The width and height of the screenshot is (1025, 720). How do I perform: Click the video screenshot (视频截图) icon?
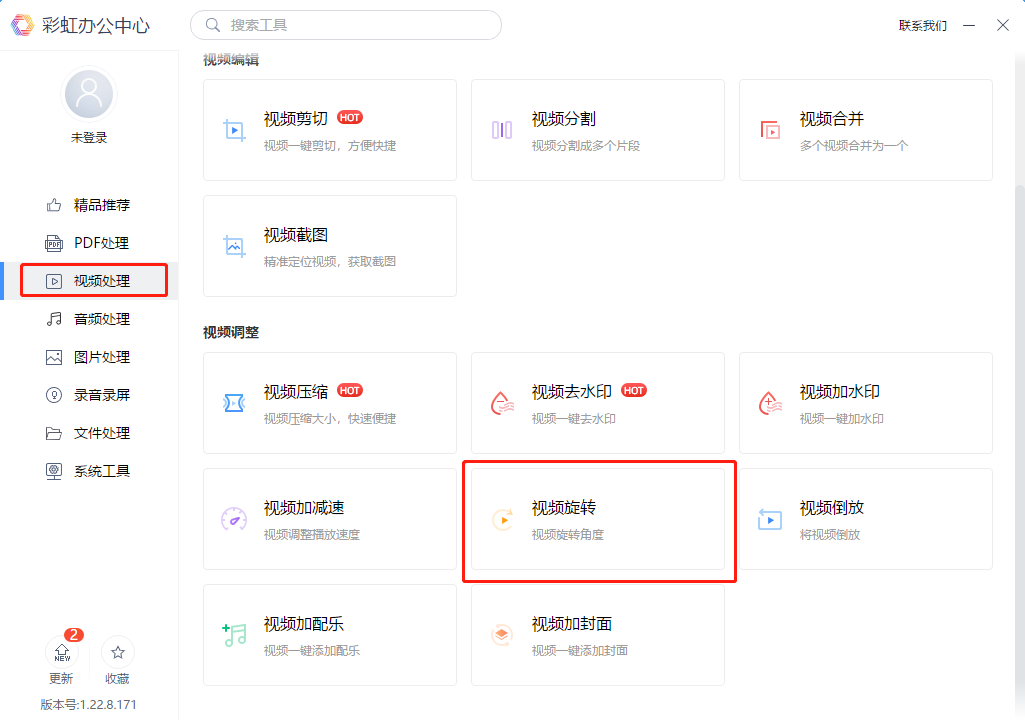234,246
